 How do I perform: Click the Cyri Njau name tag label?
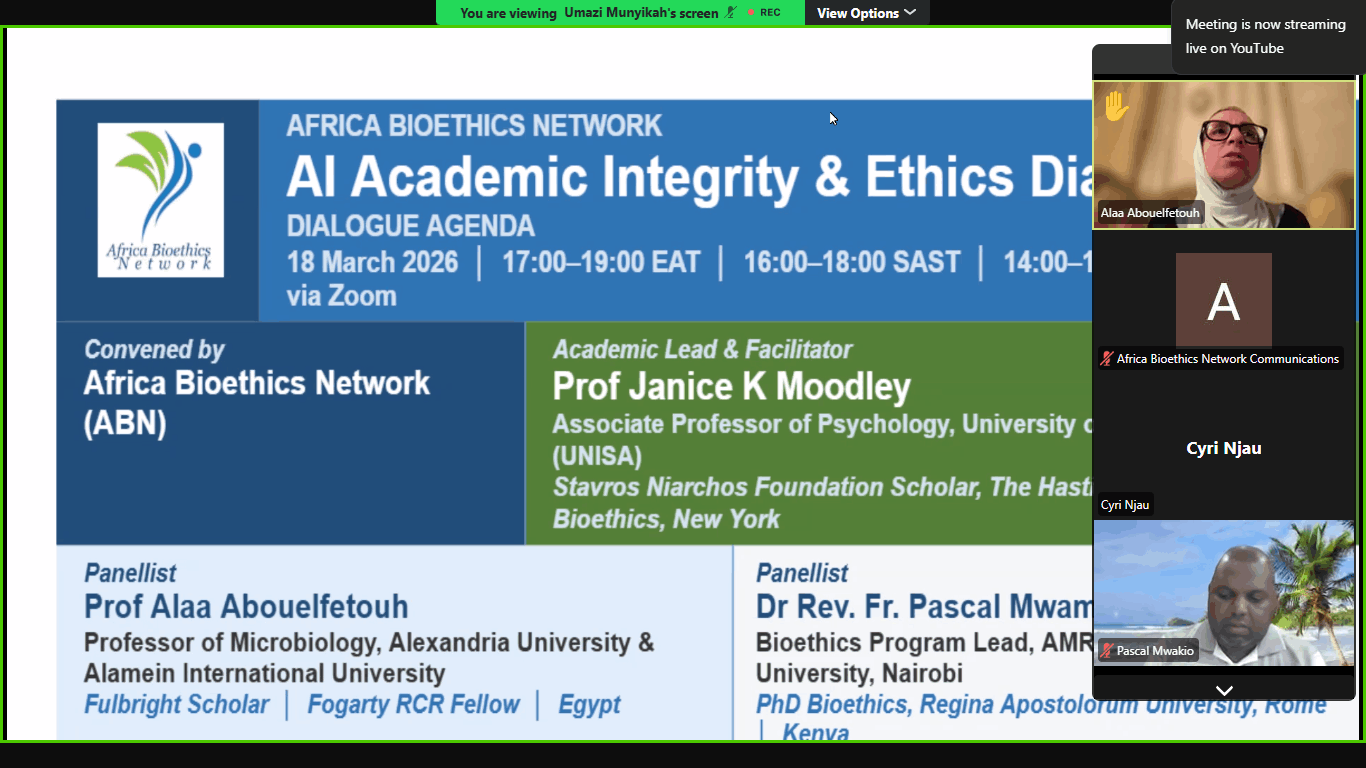[1125, 505]
